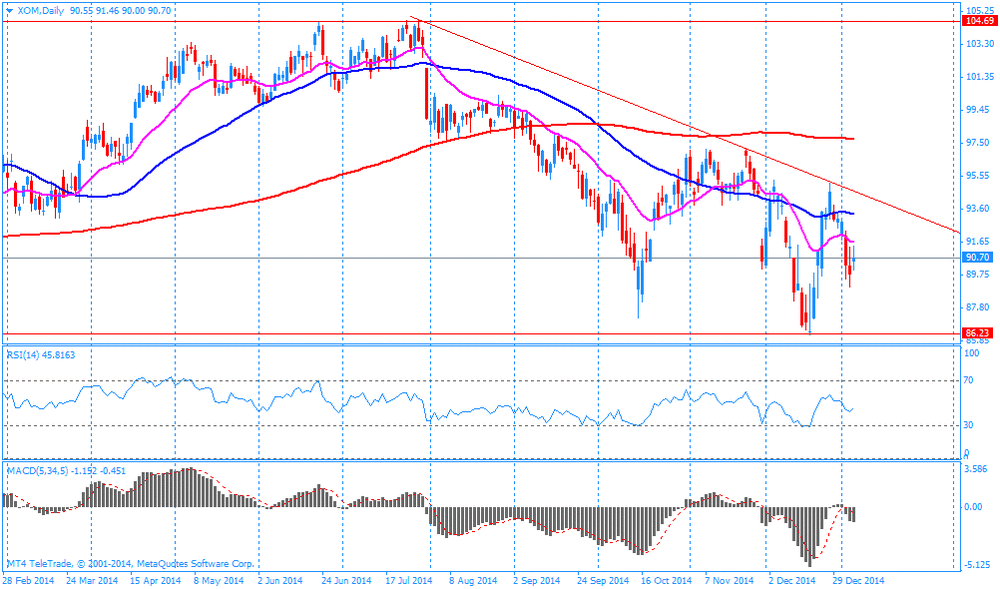Select the 8 Aug 2014 date label
This screenshot has width=1000, height=589.
[x=473, y=580]
